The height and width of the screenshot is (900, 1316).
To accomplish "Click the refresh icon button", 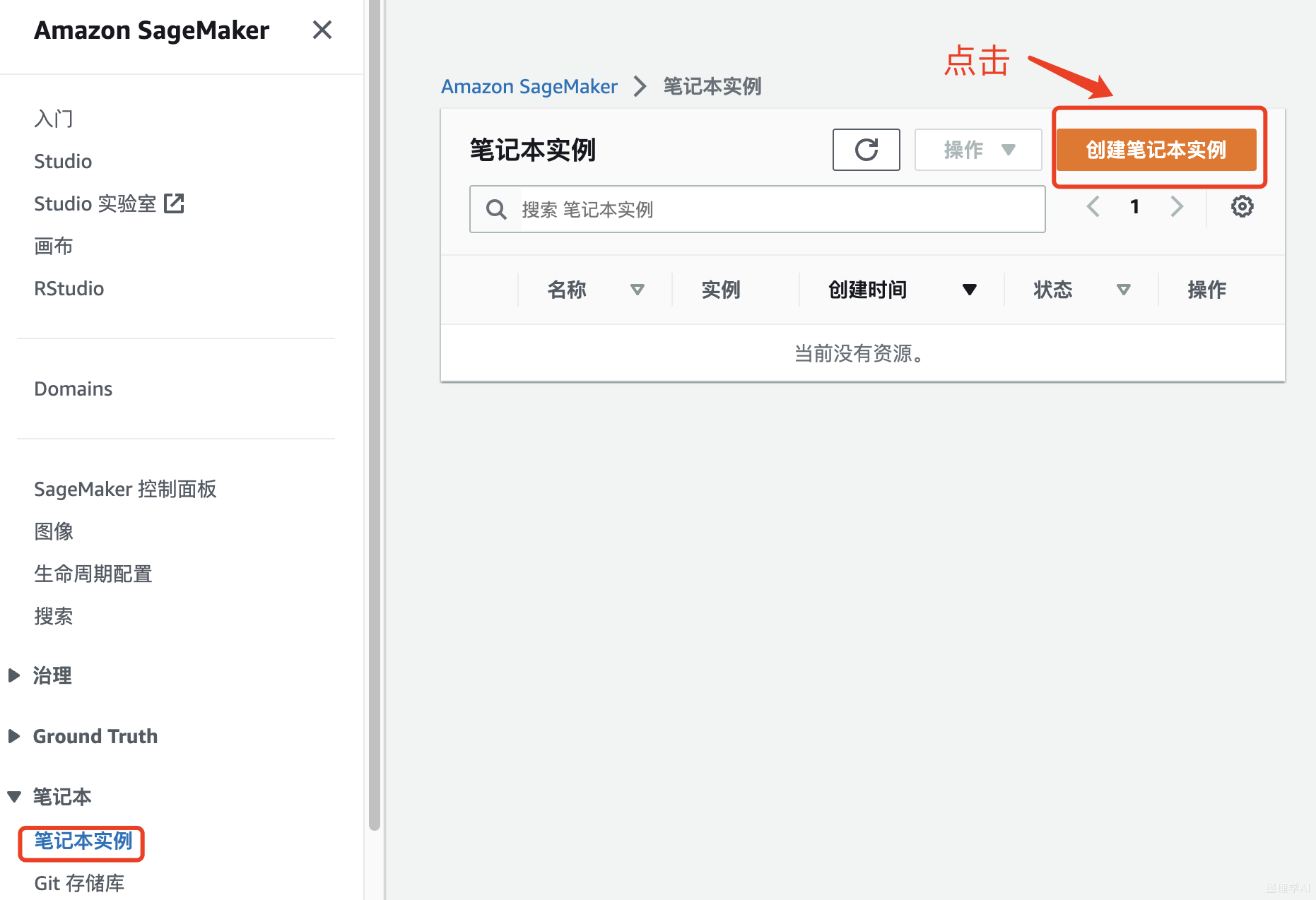I will [866, 150].
